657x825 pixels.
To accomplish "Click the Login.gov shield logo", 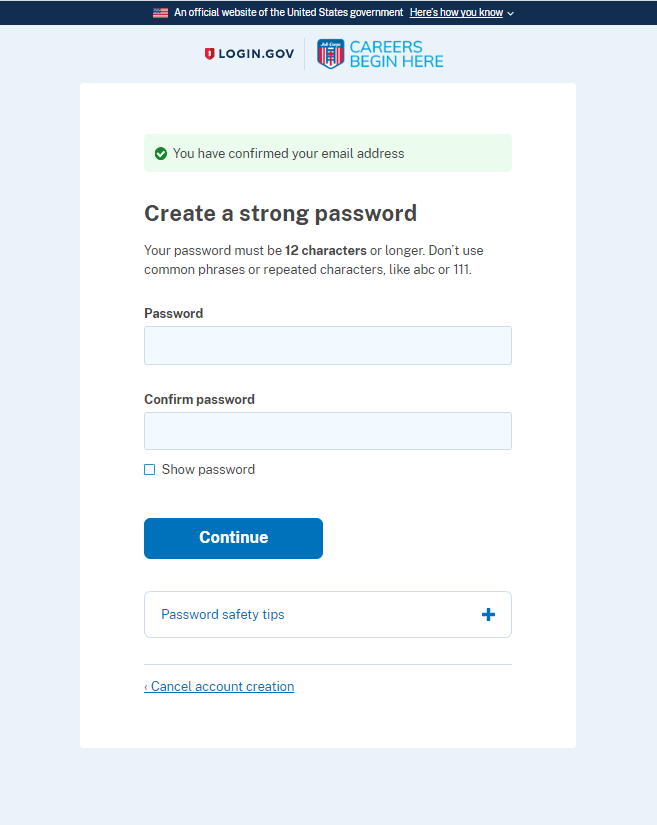I will click(x=209, y=54).
